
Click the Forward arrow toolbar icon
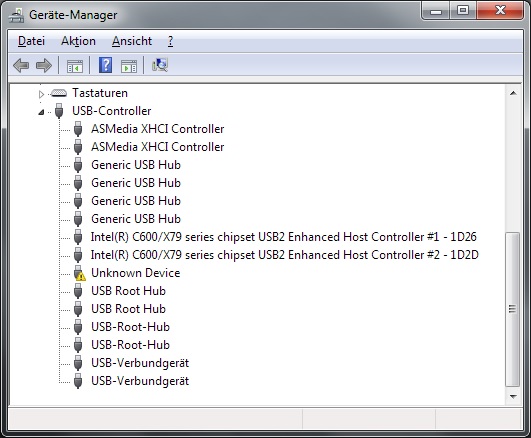tap(44, 65)
